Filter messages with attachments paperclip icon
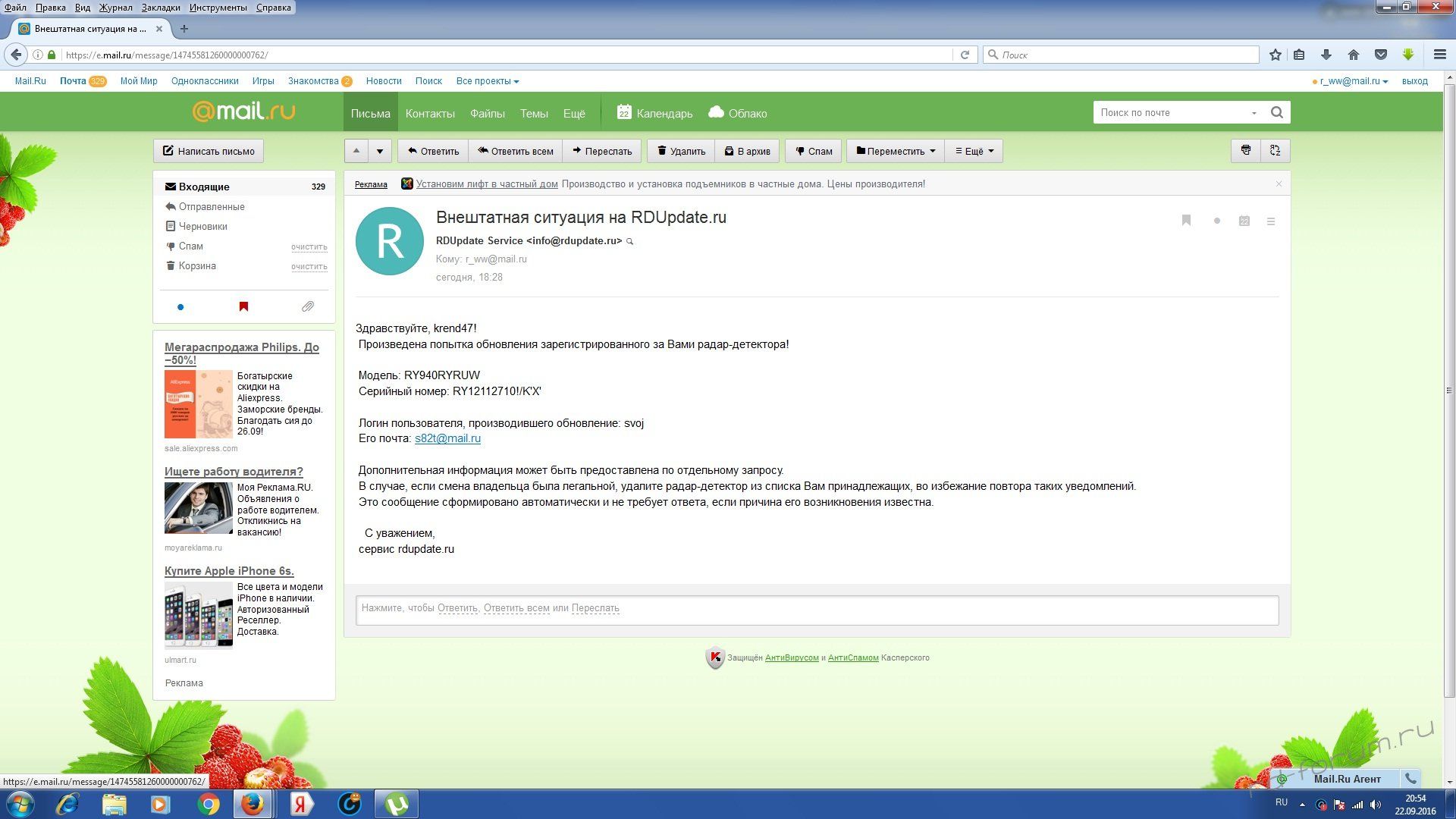 307,306
